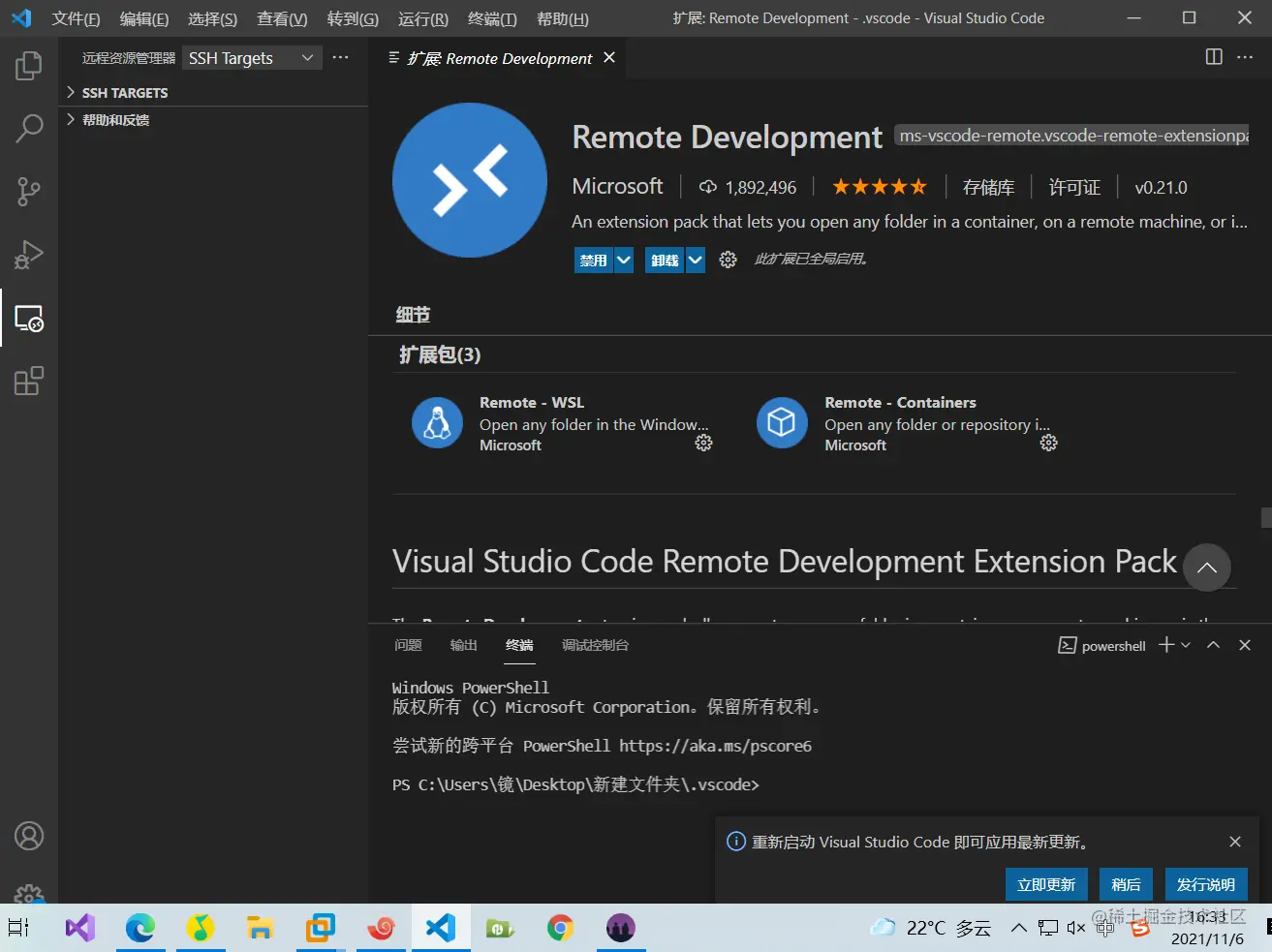Viewport: 1272px width, 952px height.
Task: Open Task View on the taskbar
Action: coord(18,928)
